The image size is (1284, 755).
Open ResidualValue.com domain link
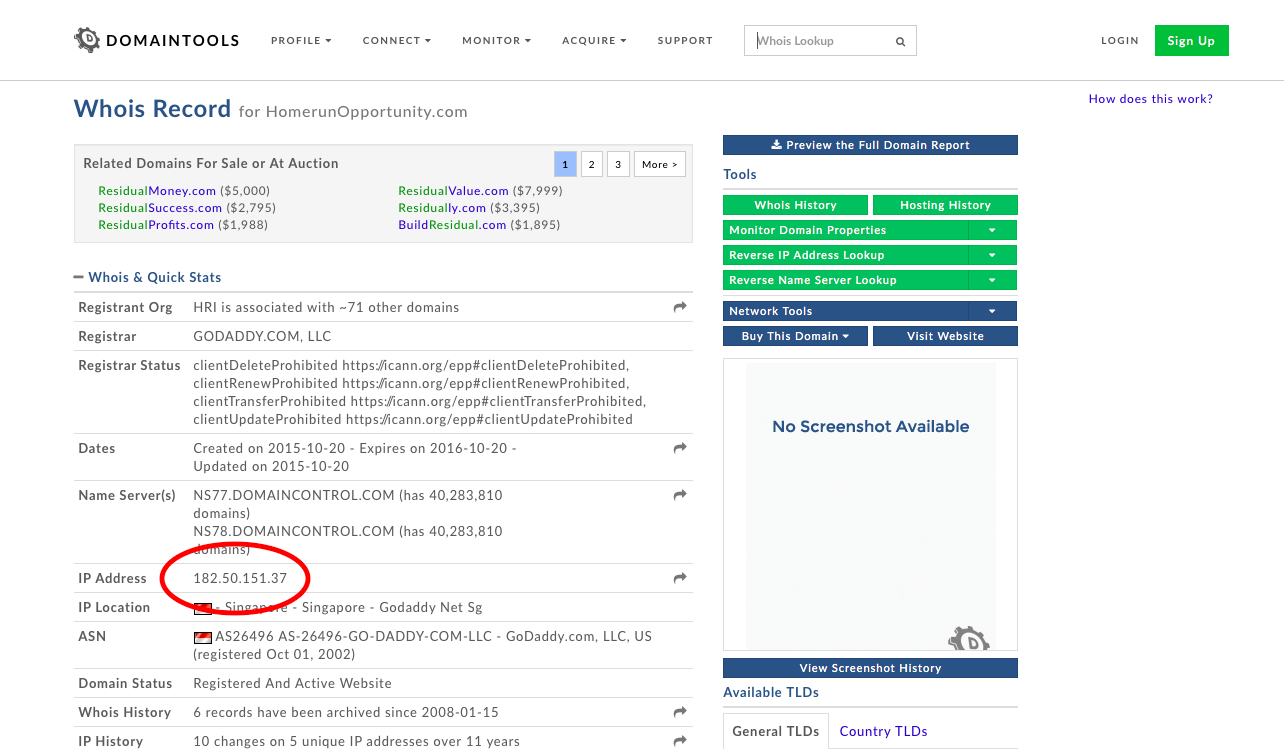(453, 191)
